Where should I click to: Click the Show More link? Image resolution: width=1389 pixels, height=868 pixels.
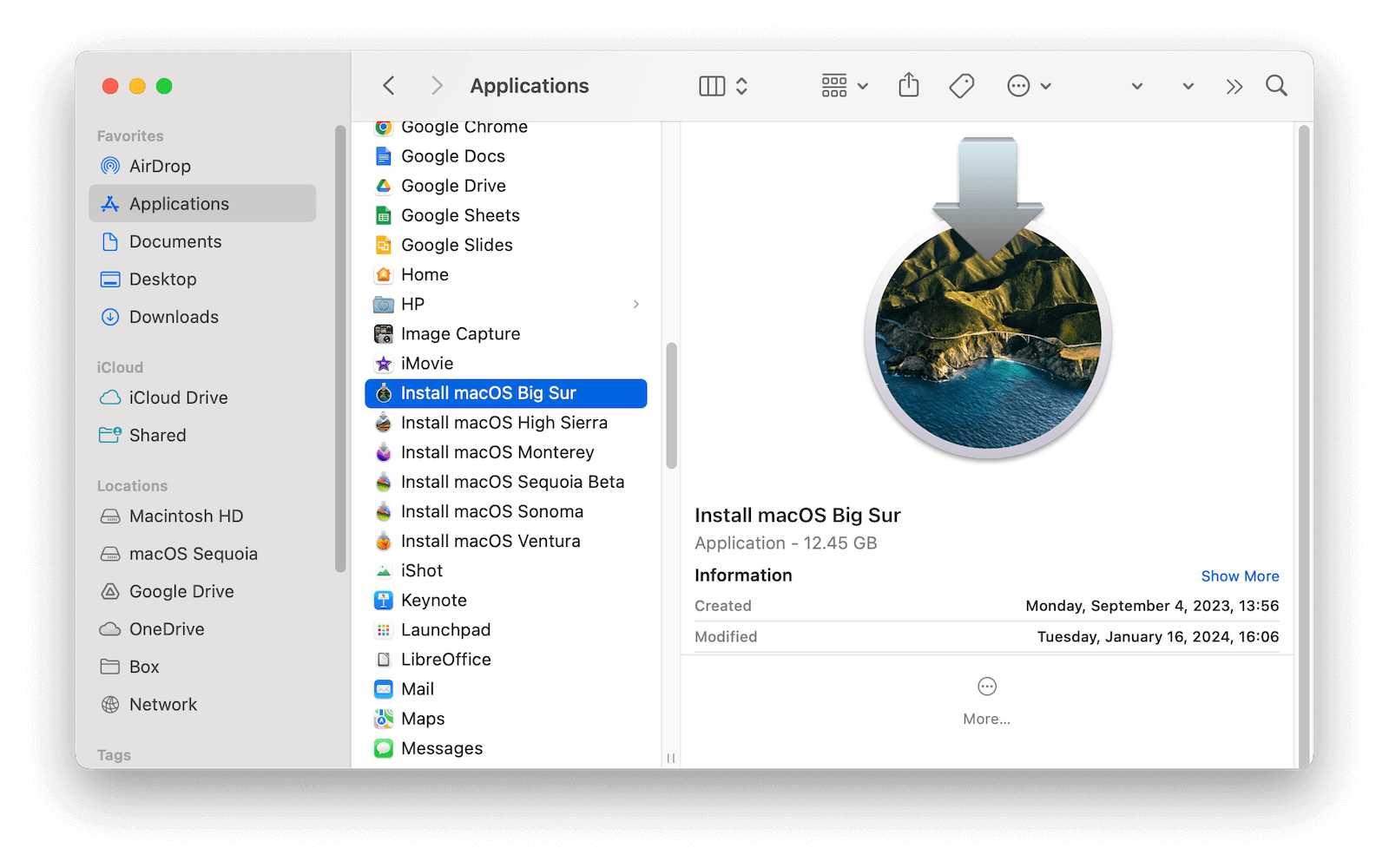click(1240, 576)
